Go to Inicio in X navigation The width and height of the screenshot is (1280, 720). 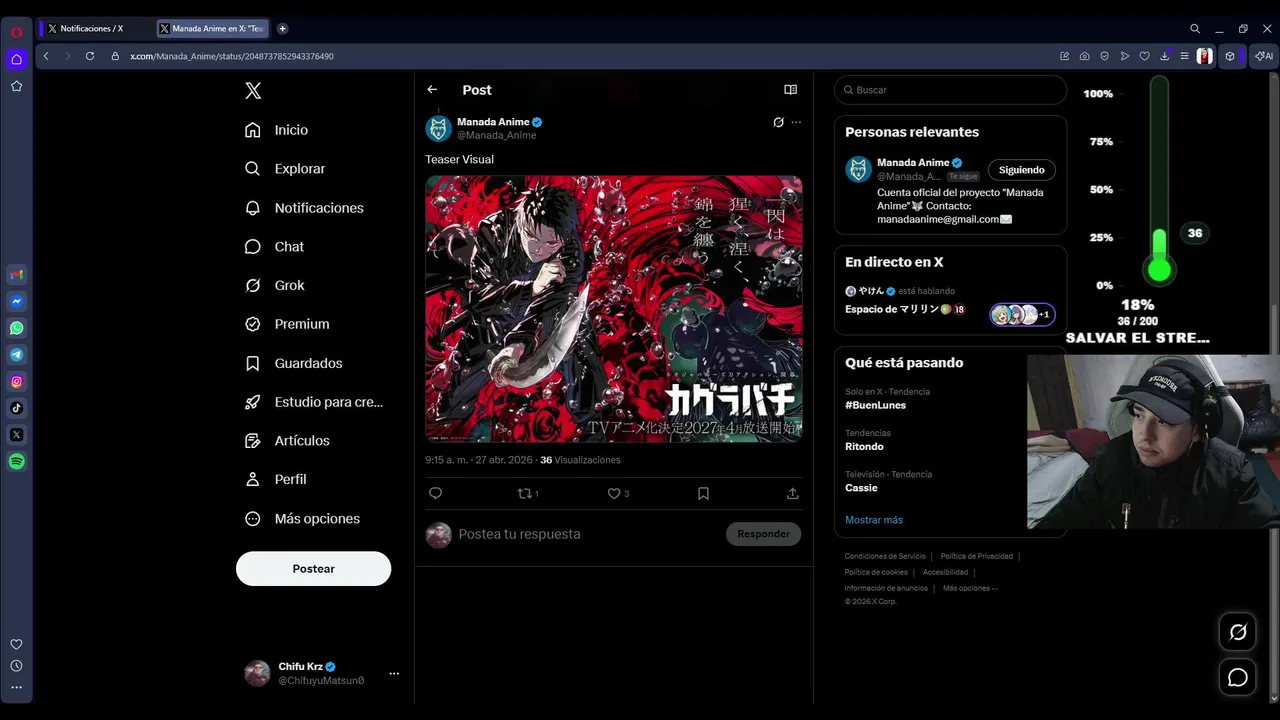[277, 130]
